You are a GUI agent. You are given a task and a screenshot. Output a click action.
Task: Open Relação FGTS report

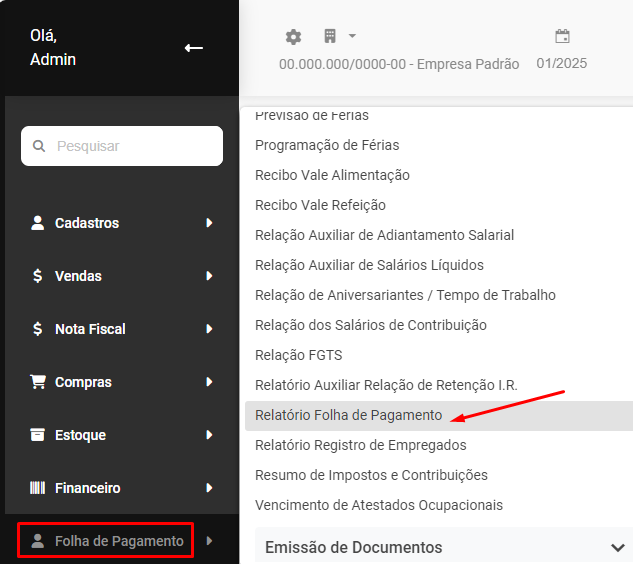click(298, 355)
